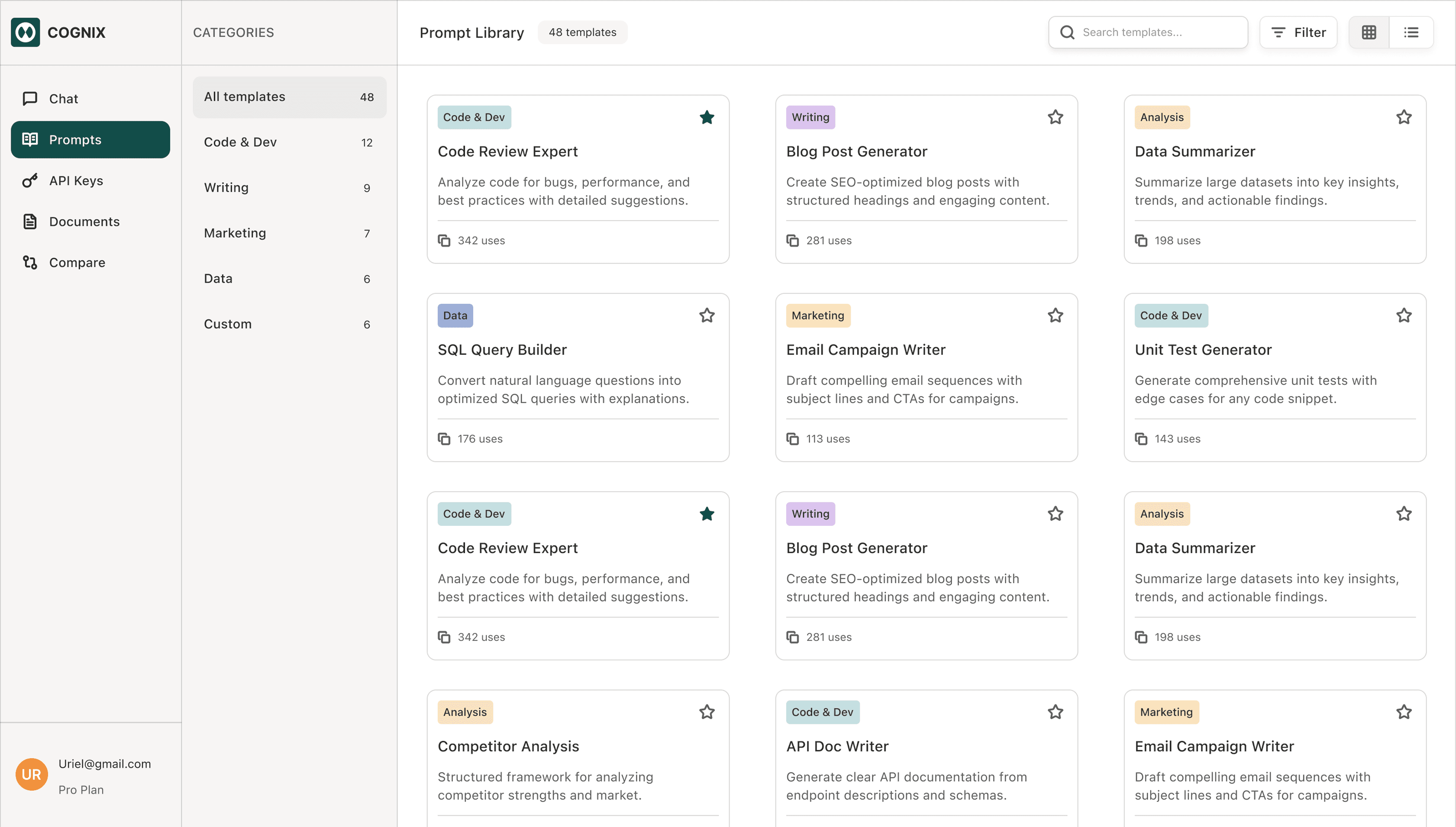The height and width of the screenshot is (827, 1456).
Task: Open the API Keys page
Action: [x=76, y=180]
